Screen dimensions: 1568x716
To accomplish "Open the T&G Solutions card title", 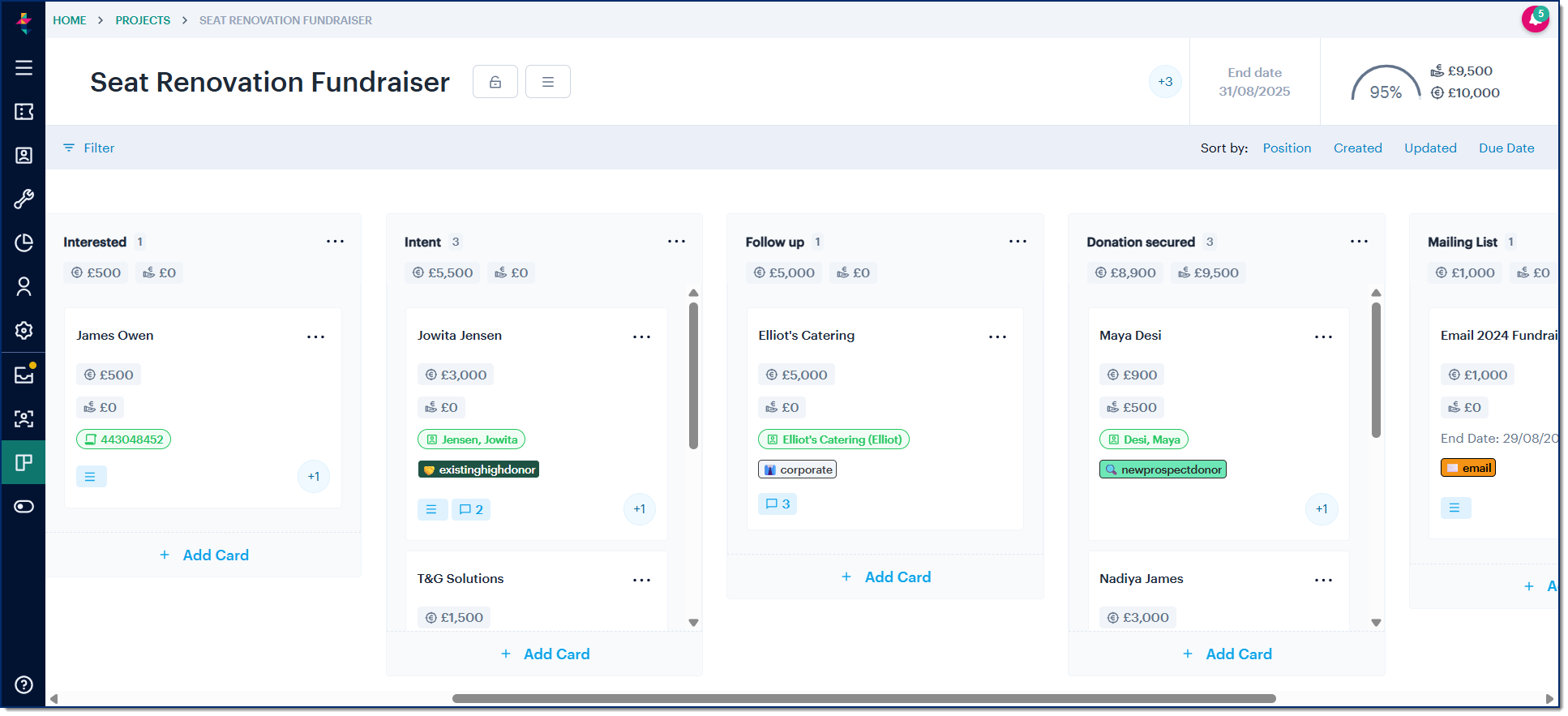I will [461, 579].
